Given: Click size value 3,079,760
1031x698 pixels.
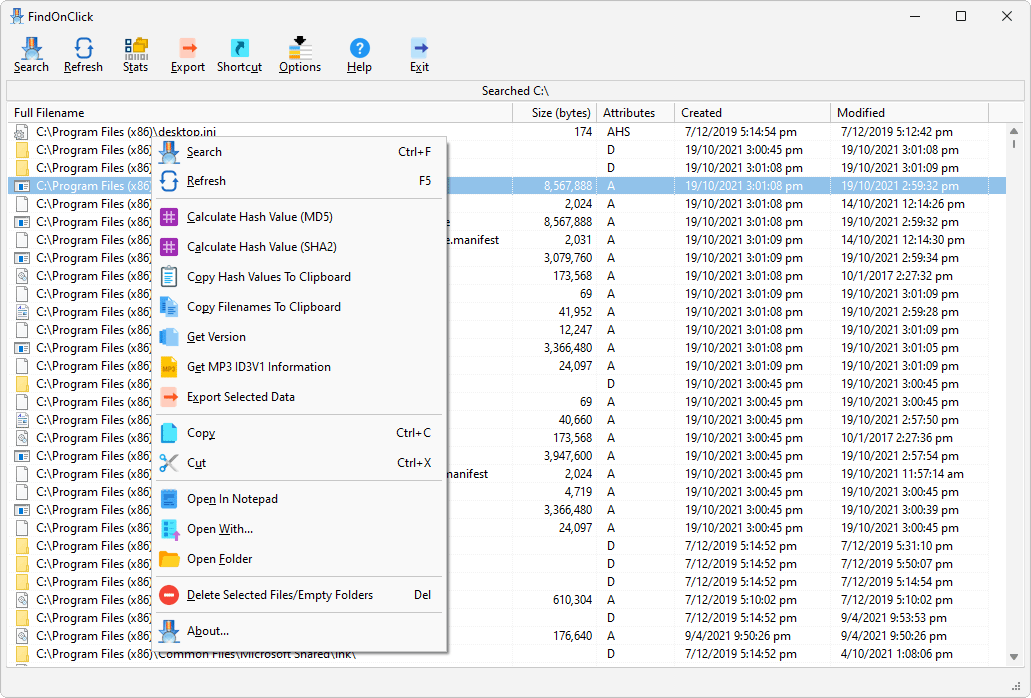Looking at the screenshot, I should [567, 258].
